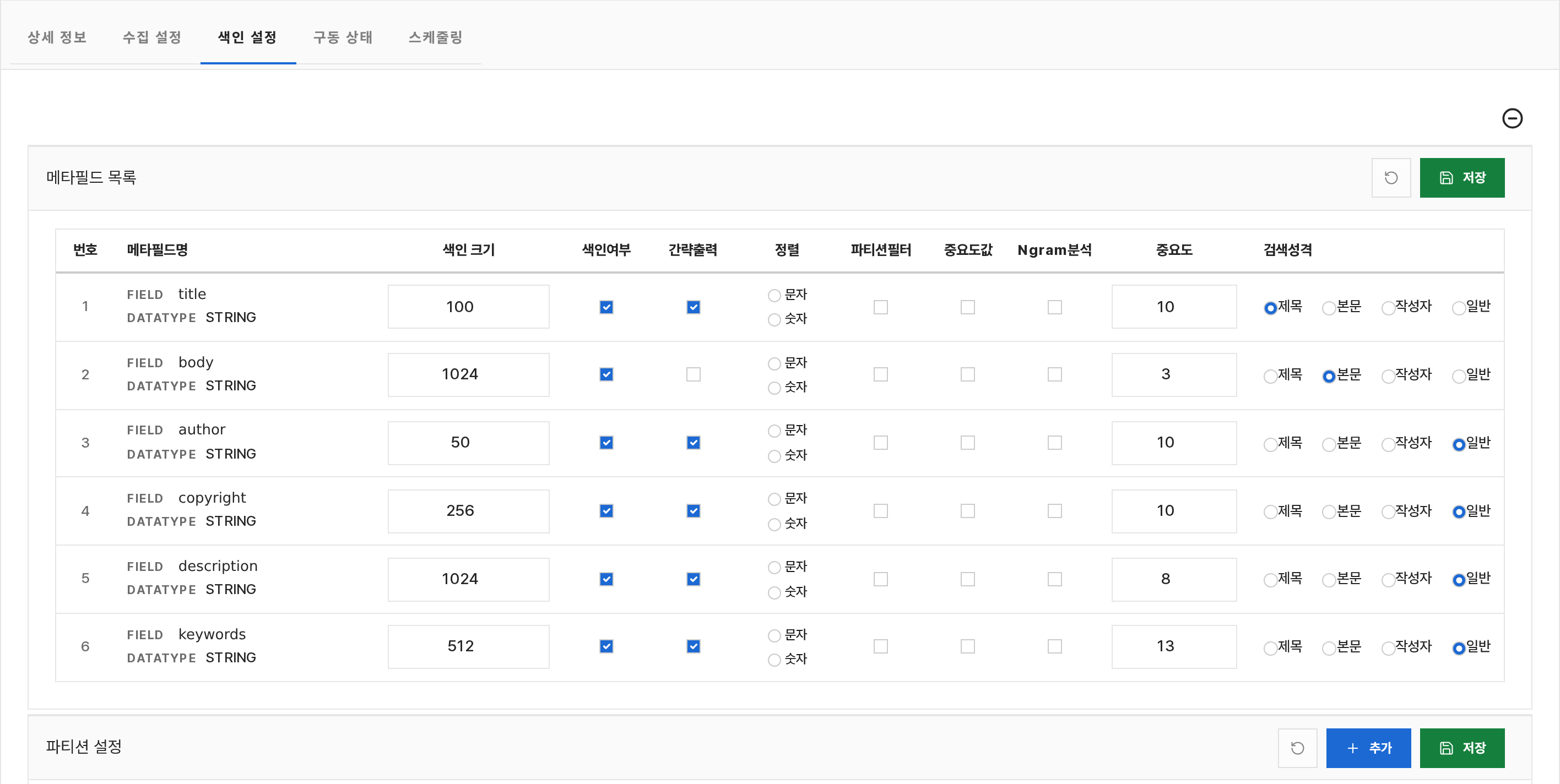
Task: Select 숫자 sort for the title field
Action: coord(774,320)
